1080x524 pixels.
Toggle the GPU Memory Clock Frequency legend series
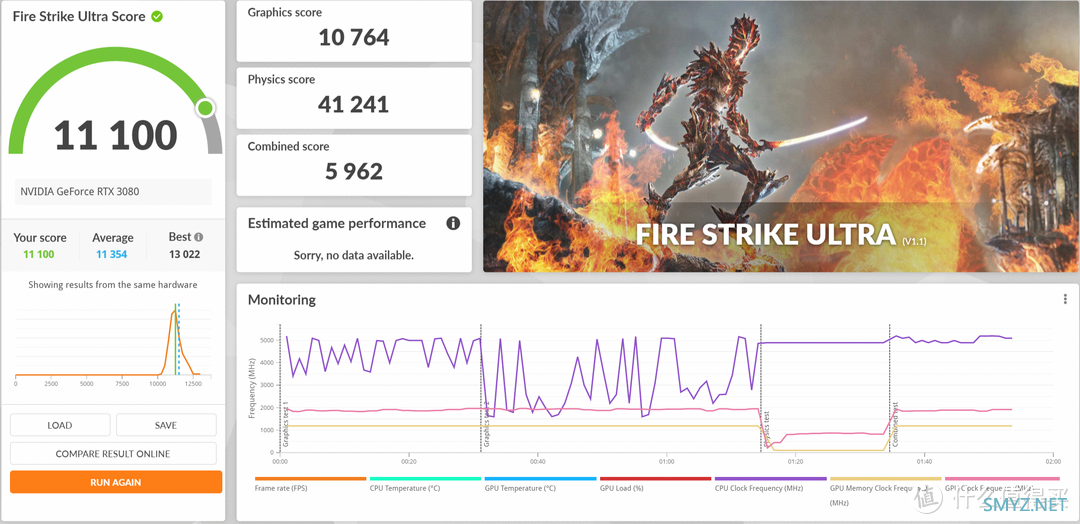pyautogui.click(x=885, y=492)
